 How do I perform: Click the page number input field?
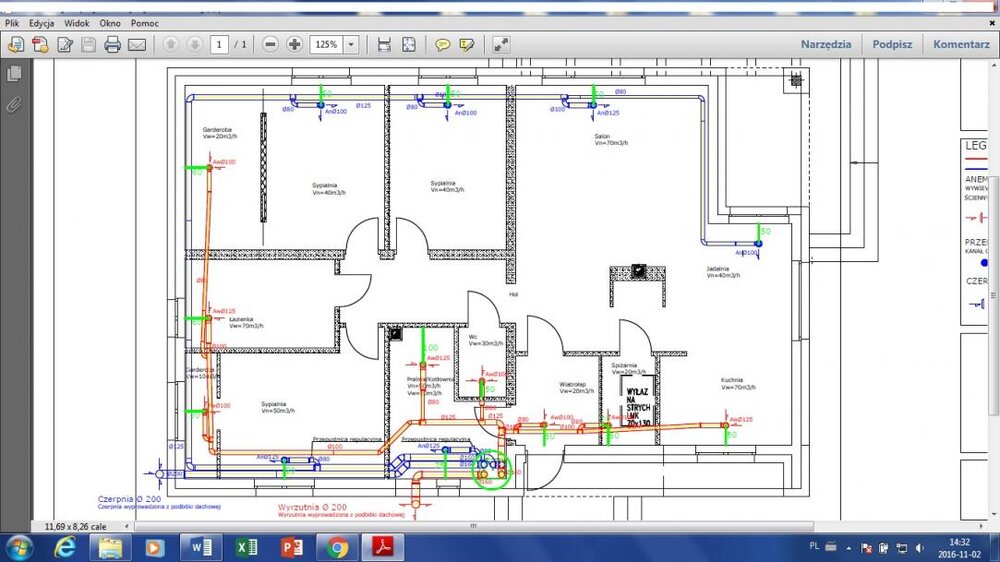(218, 45)
